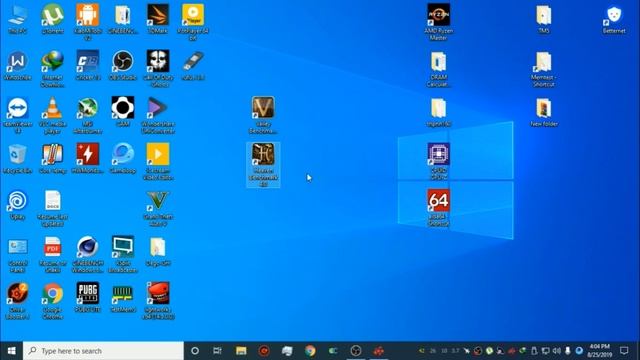The width and height of the screenshot is (640, 360).
Task: Launch Grand Theft Auto V shortcut
Action: coord(158,209)
